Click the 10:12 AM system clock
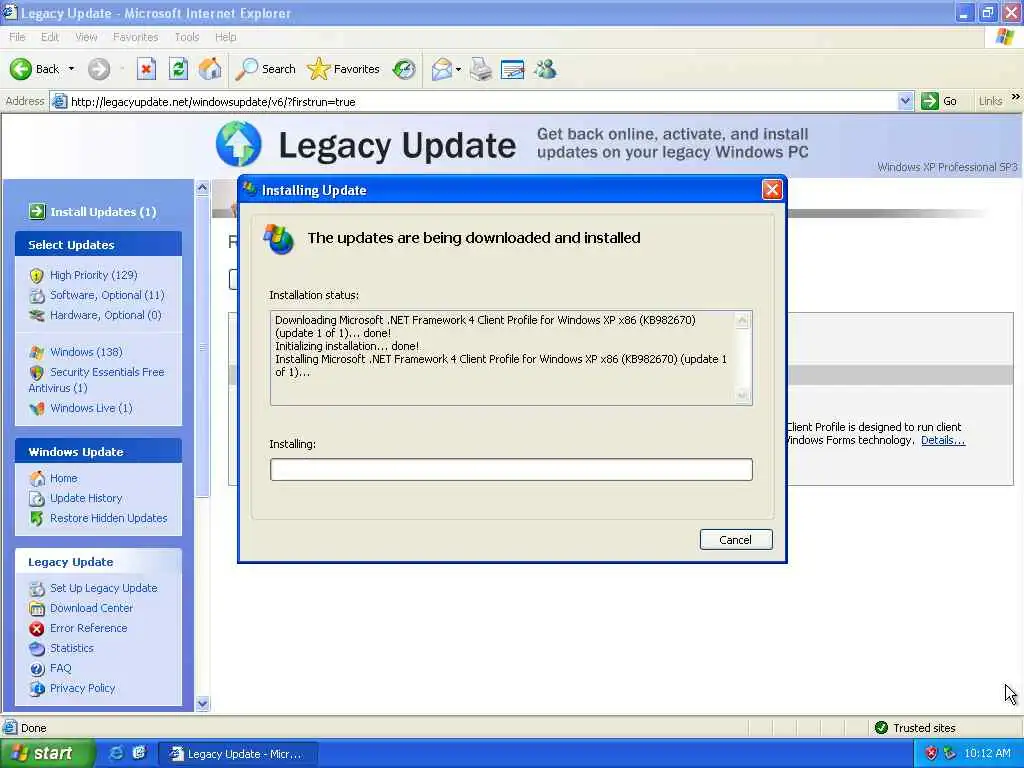The image size is (1024, 768). click(987, 753)
